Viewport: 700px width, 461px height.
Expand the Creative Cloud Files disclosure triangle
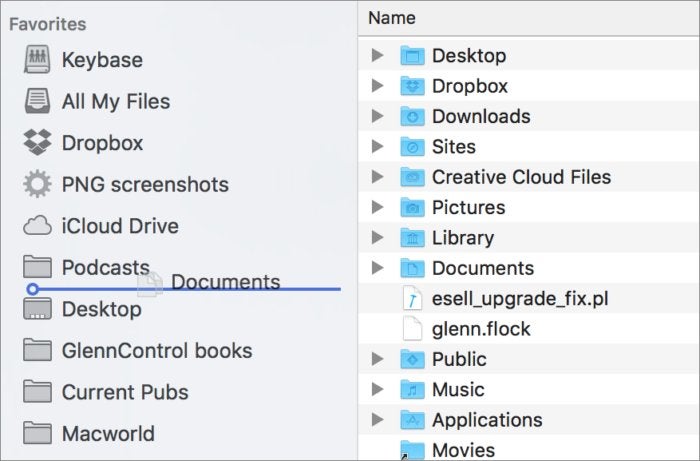378,177
